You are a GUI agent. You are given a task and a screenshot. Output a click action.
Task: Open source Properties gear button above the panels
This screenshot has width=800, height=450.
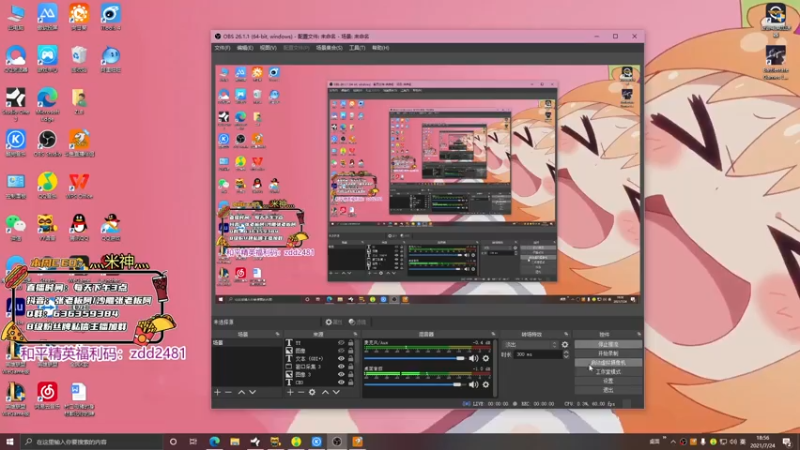click(334, 322)
